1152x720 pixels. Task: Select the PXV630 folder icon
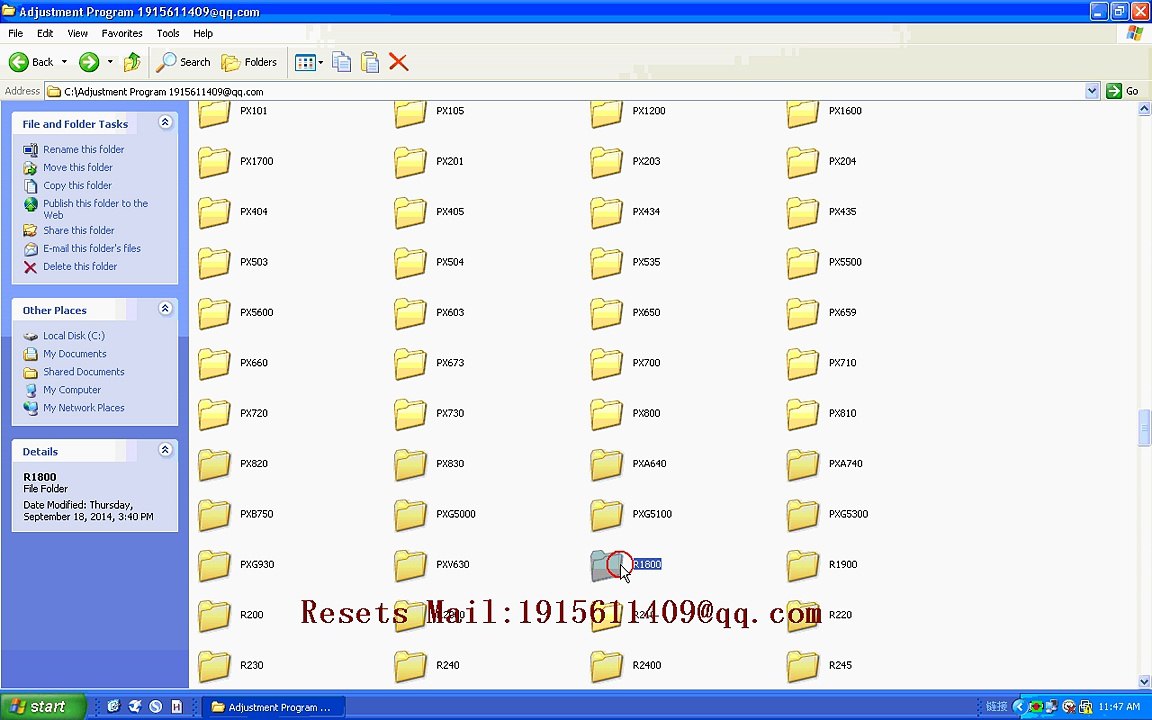pos(411,565)
